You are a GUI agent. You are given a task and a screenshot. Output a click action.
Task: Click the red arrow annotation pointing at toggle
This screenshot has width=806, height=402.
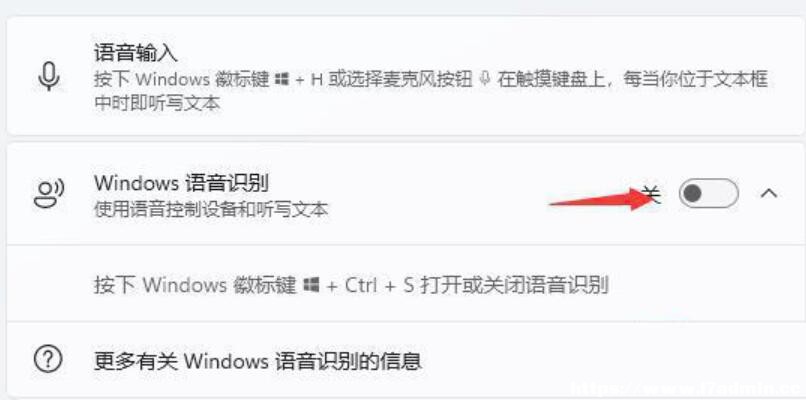(x=601, y=198)
